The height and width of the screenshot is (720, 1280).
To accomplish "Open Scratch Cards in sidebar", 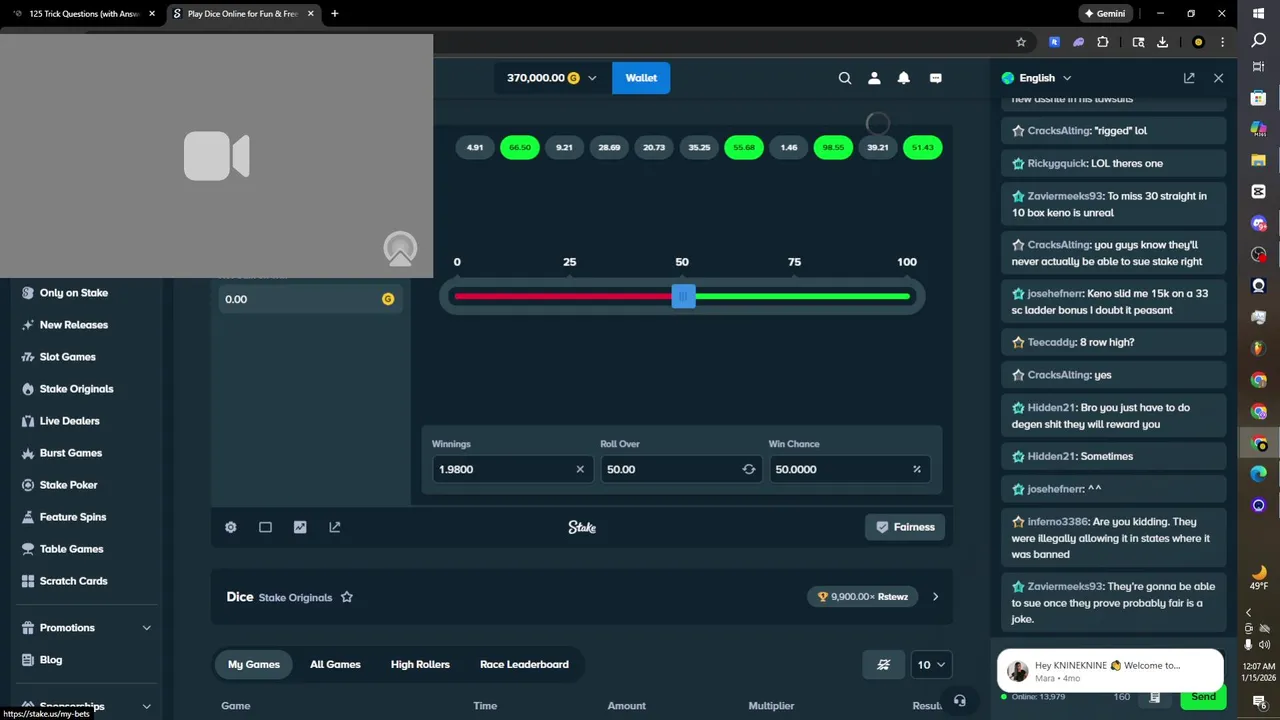I will [73, 581].
